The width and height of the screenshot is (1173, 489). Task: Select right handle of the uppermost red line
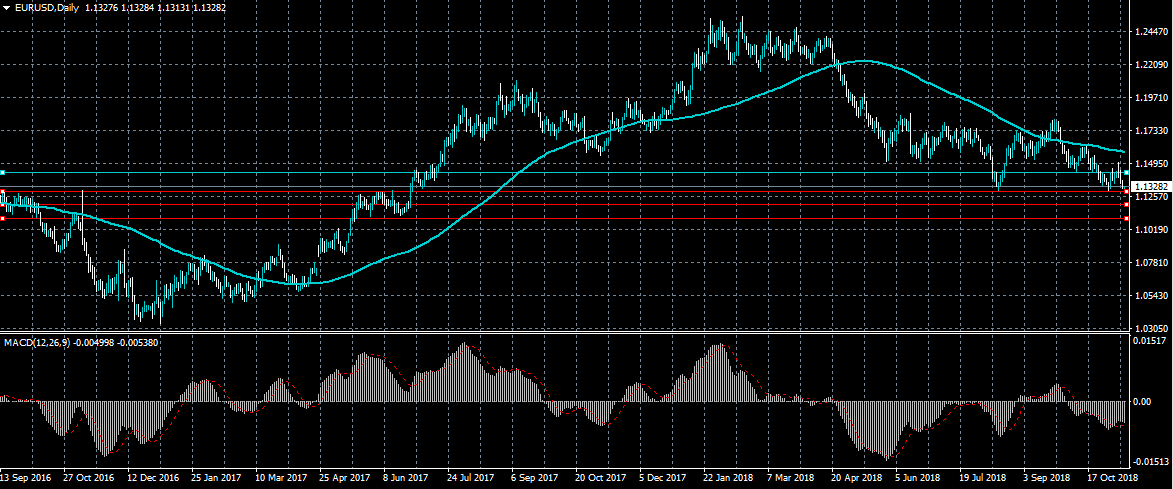[x=1127, y=192]
